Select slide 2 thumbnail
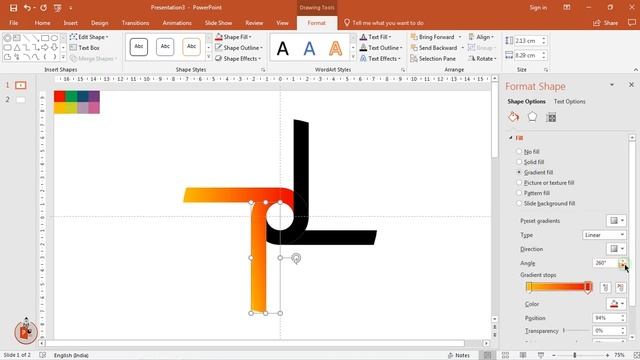Viewport: 640px width, 360px height. pos(20,100)
